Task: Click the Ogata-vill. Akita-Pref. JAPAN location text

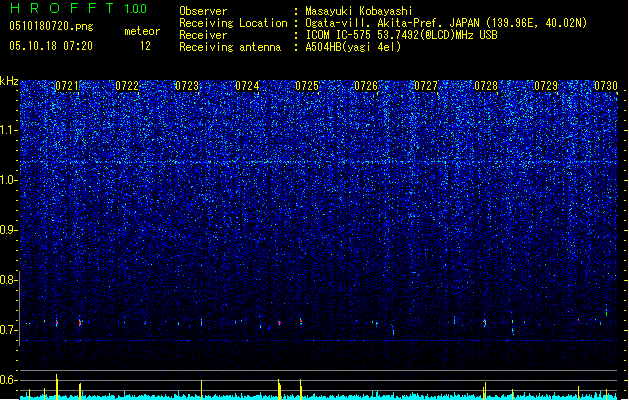Action: click(446, 23)
